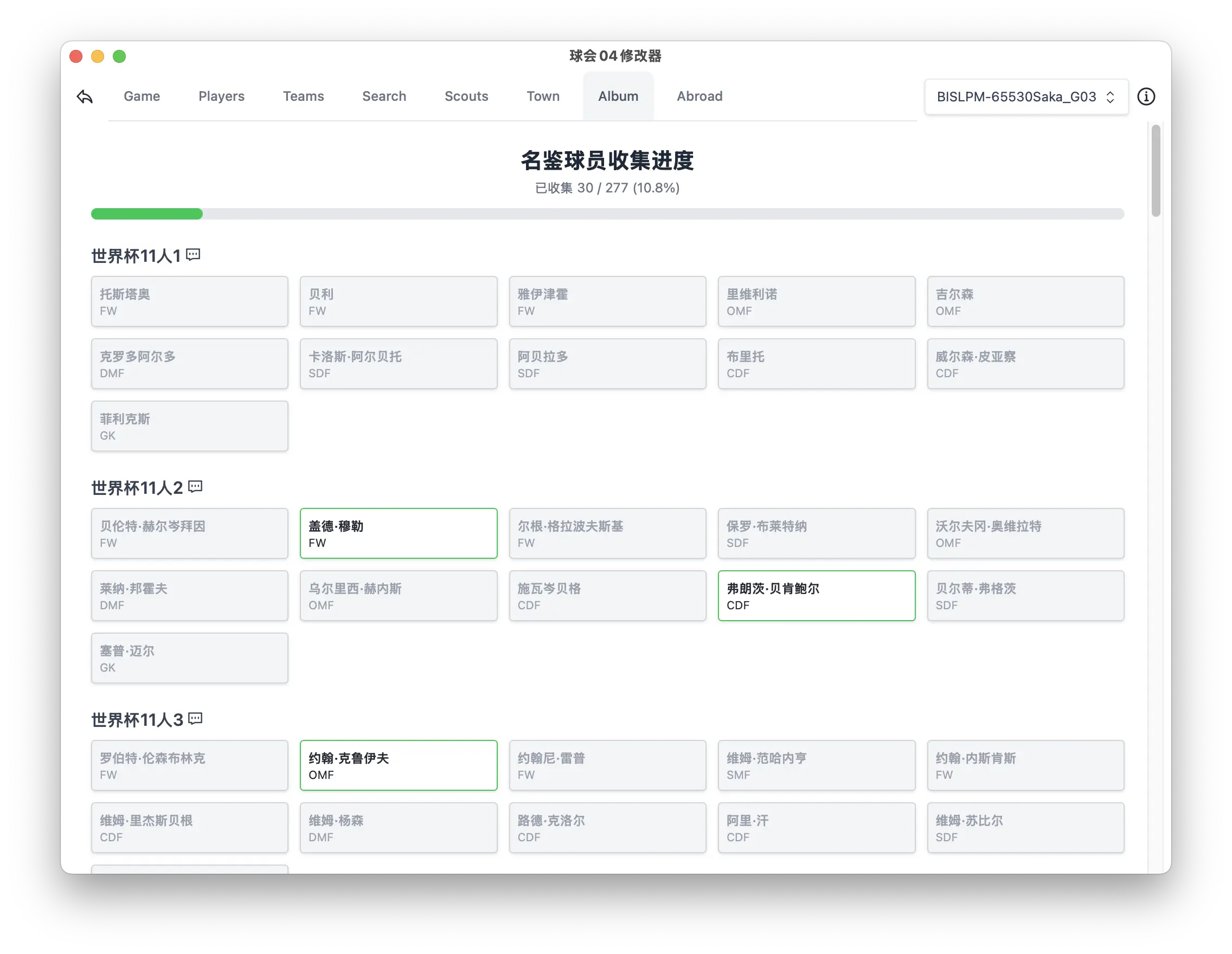This screenshot has width=1232, height=954.
Task: Open the Search tab
Action: pyautogui.click(x=384, y=96)
